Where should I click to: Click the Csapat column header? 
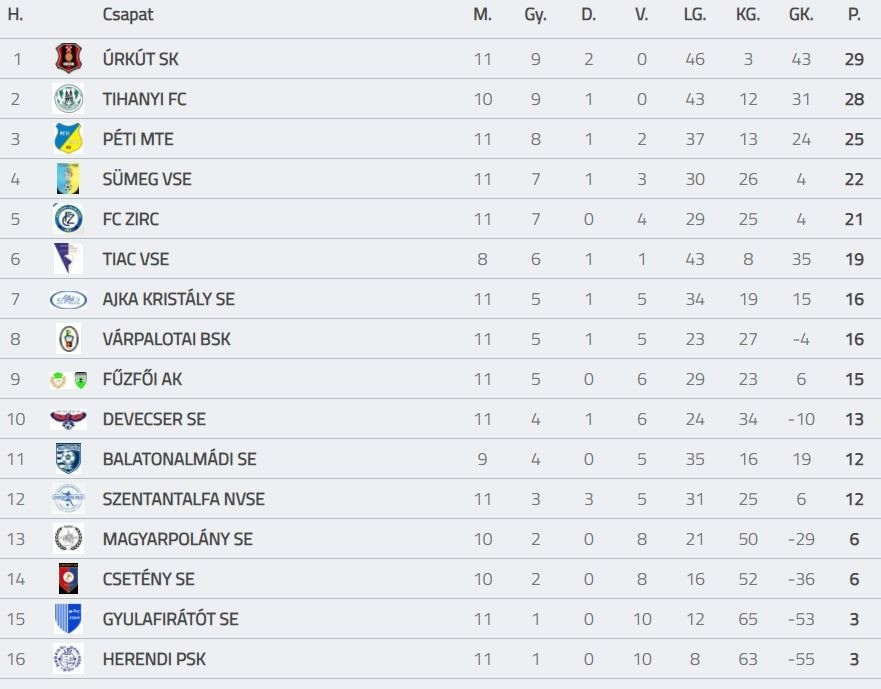pos(128,15)
